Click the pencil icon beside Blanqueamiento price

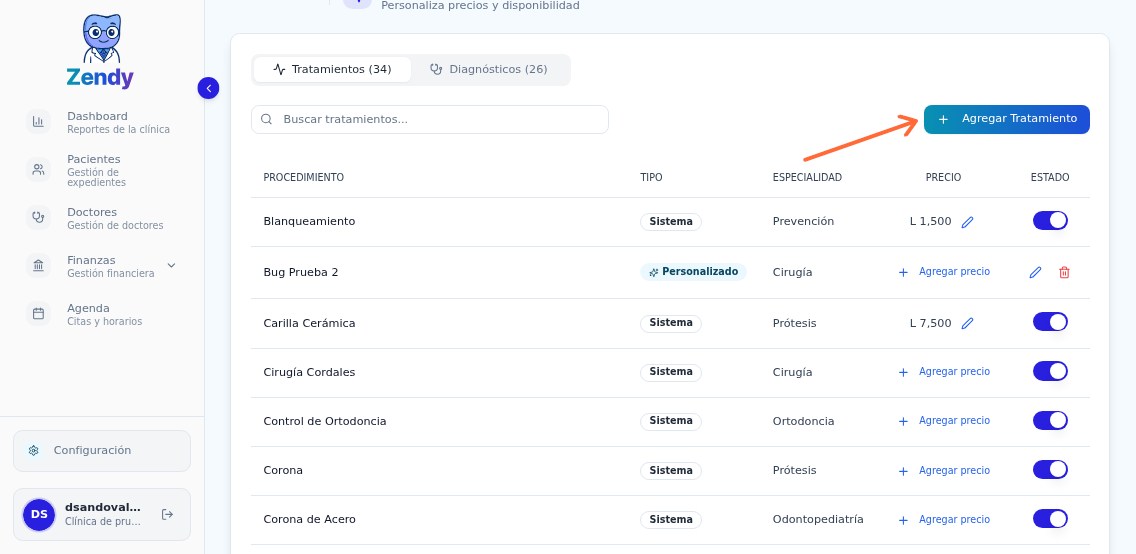[x=967, y=222]
